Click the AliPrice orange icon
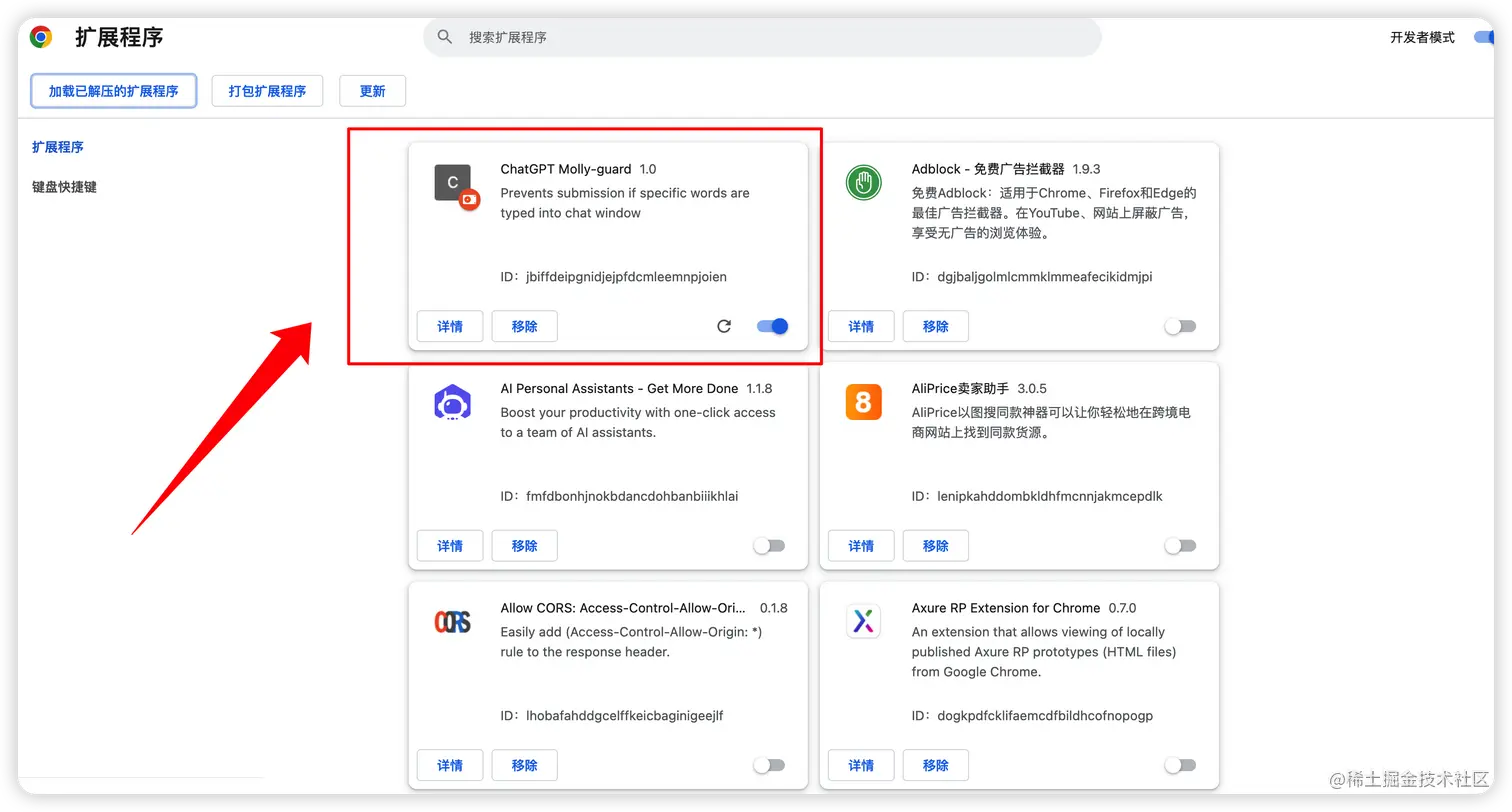 pos(863,402)
